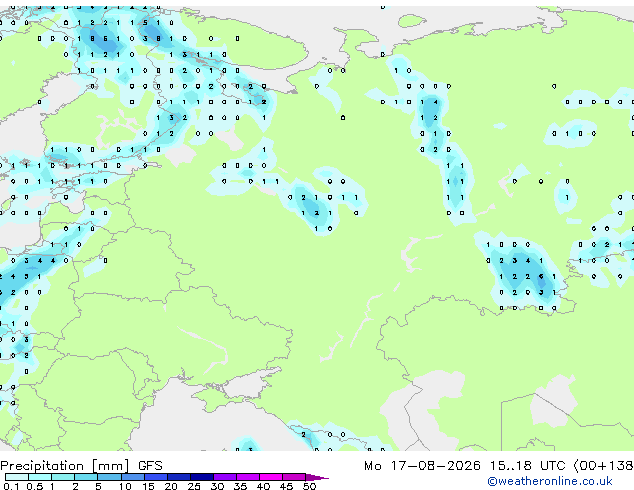Click the '35' legend scale label
The height and width of the screenshot is (490, 634).
point(240,486)
